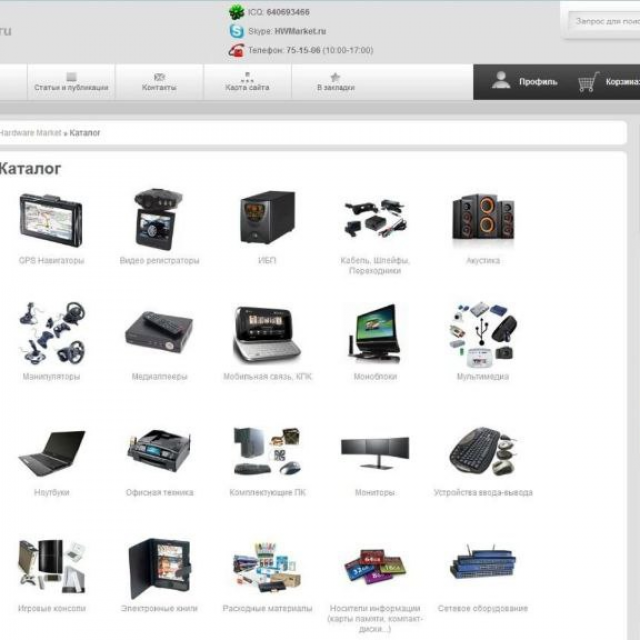This screenshot has height=640, width=640.
Task: Click the Мониторы text link
Action: 375,492
